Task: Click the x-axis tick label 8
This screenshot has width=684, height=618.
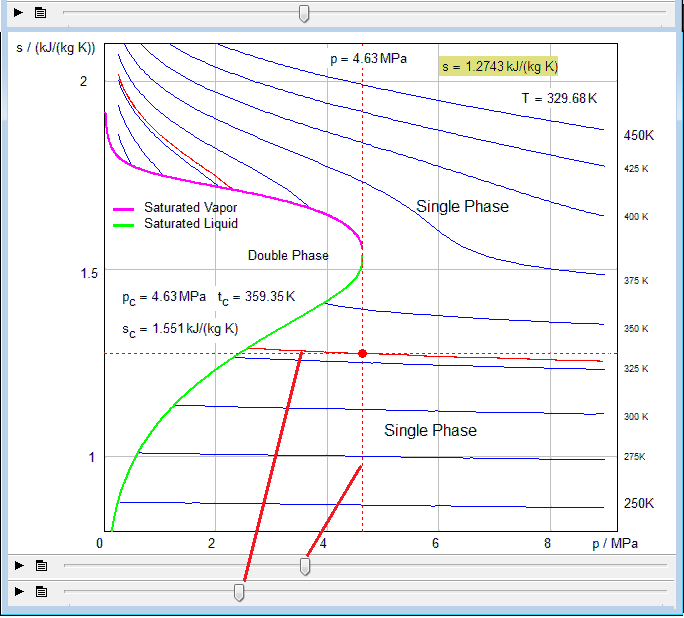Action: tap(547, 543)
